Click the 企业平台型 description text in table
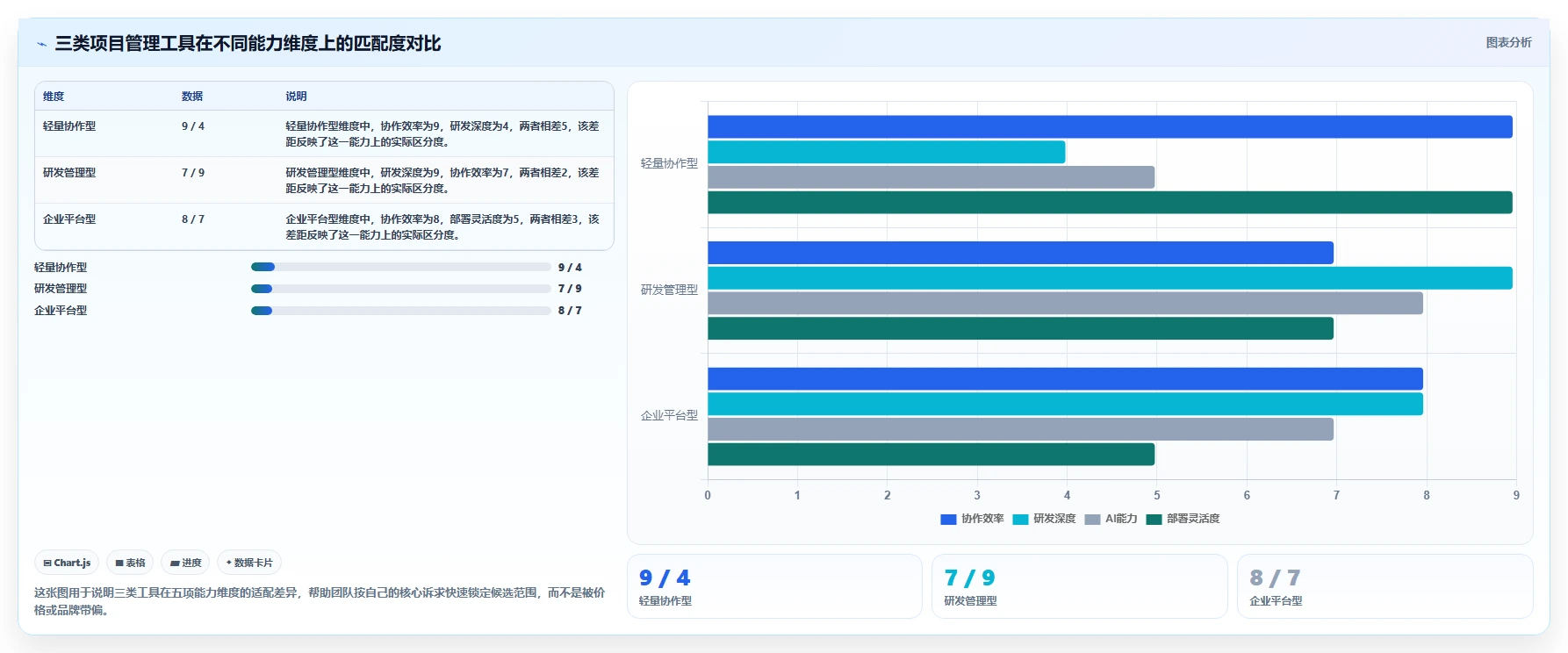1568x653 pixels. [x=442, y=226]
